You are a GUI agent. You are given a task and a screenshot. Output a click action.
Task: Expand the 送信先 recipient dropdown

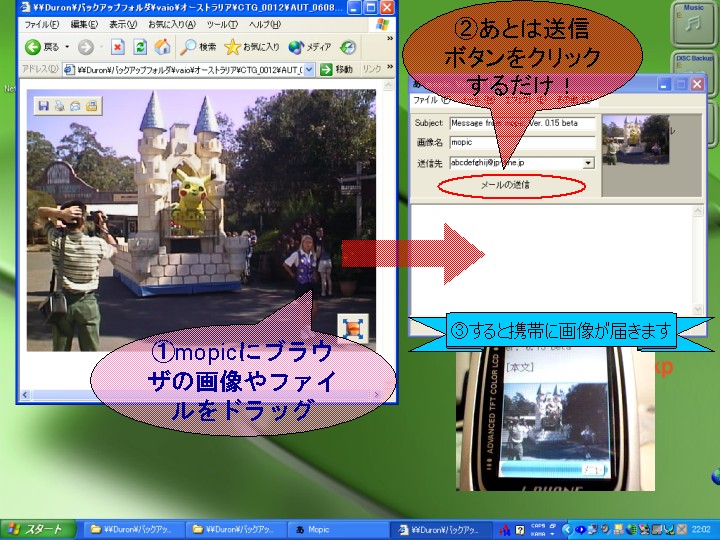pos(588,162)
